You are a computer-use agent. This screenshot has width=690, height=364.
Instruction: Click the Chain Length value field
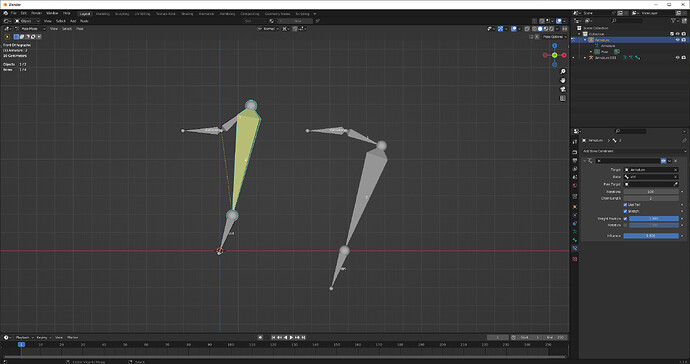pos(651,199)
